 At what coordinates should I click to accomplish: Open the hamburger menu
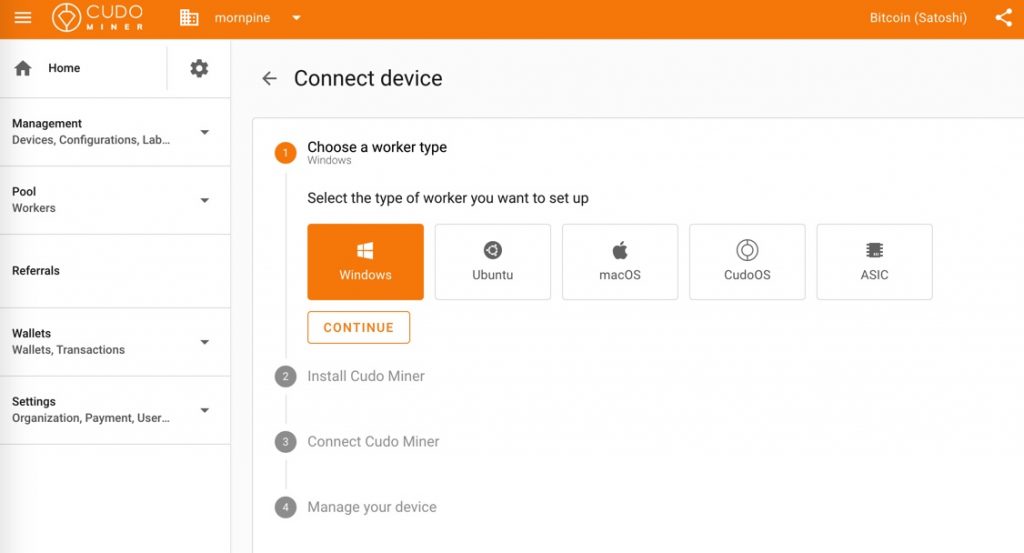pos(23,18)
